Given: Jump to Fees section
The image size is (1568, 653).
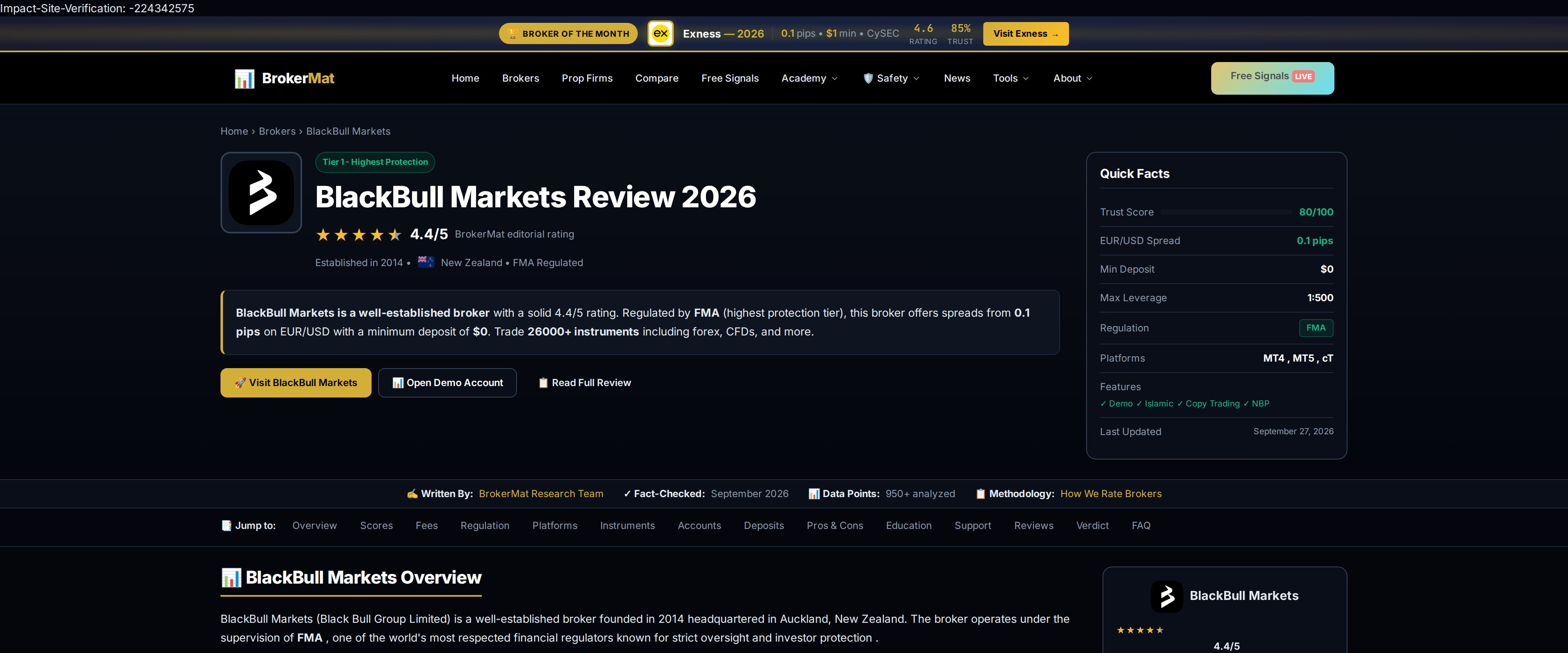Looking at the screenshot, I should tap(427, 525).
